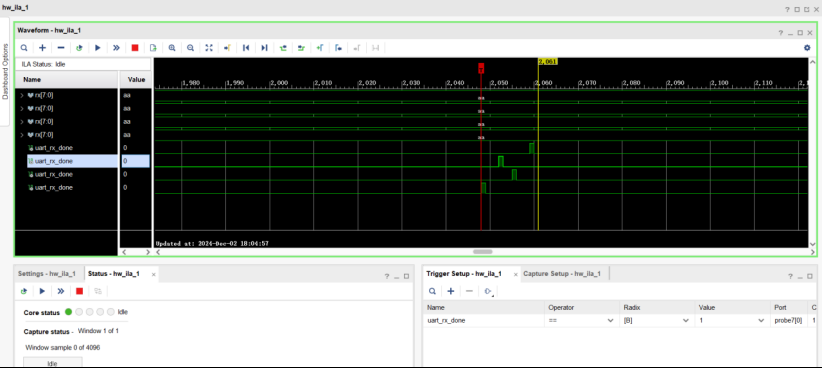Run trigger immediate from the Status panel
This screenshot has height=368, width=822.
tap(61, 291)
